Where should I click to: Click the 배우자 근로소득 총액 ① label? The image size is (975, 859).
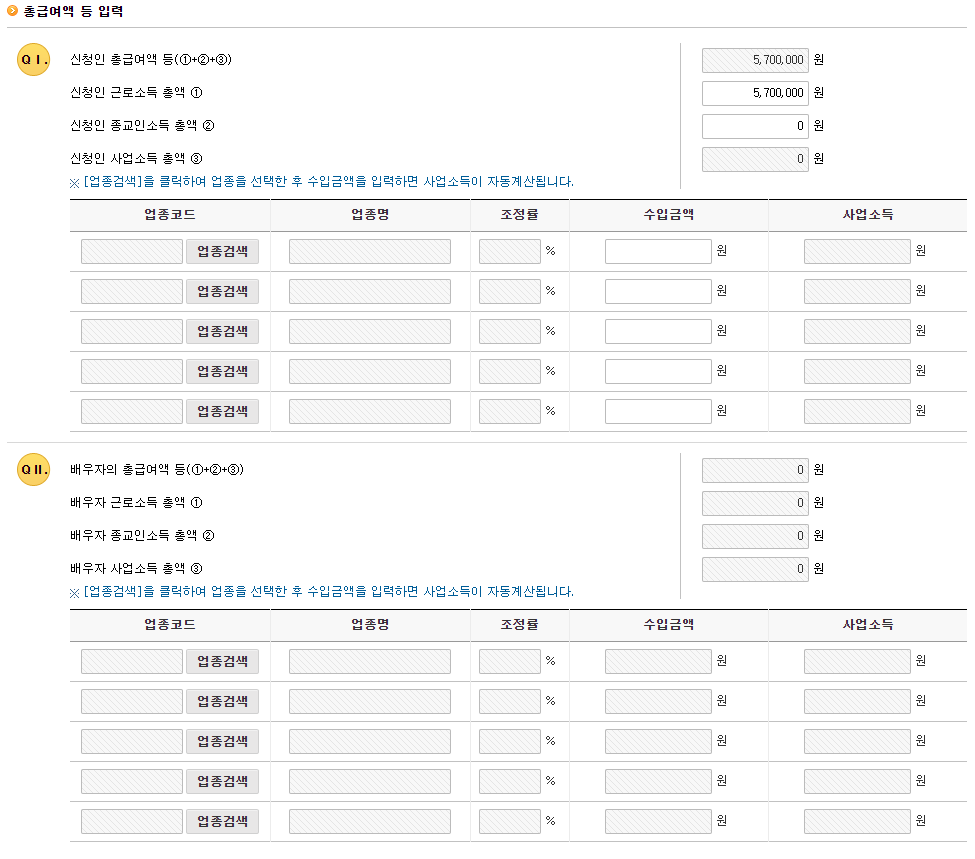coord(136,503)
